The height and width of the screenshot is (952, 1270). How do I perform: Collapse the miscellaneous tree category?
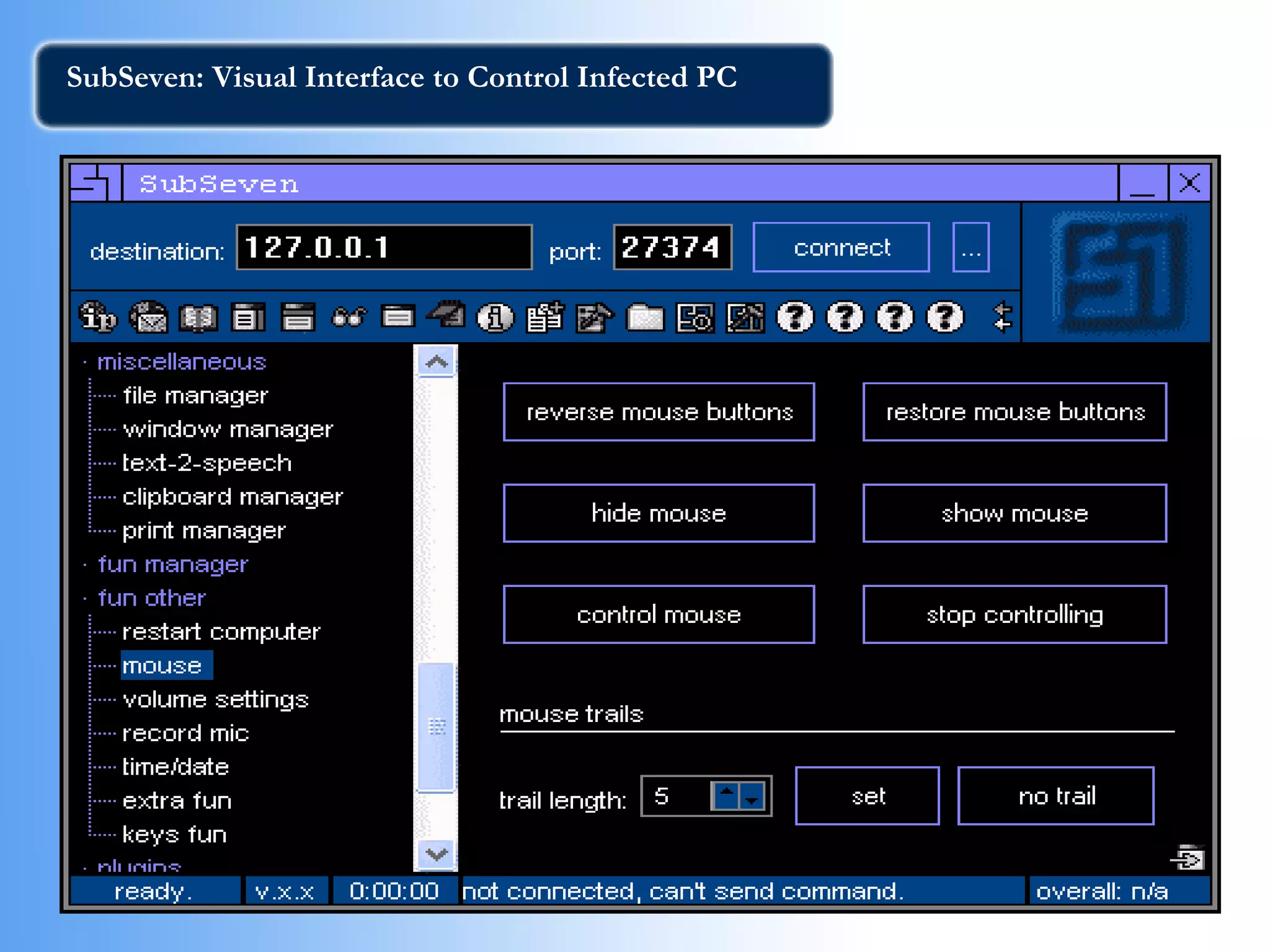coord(182,362)
